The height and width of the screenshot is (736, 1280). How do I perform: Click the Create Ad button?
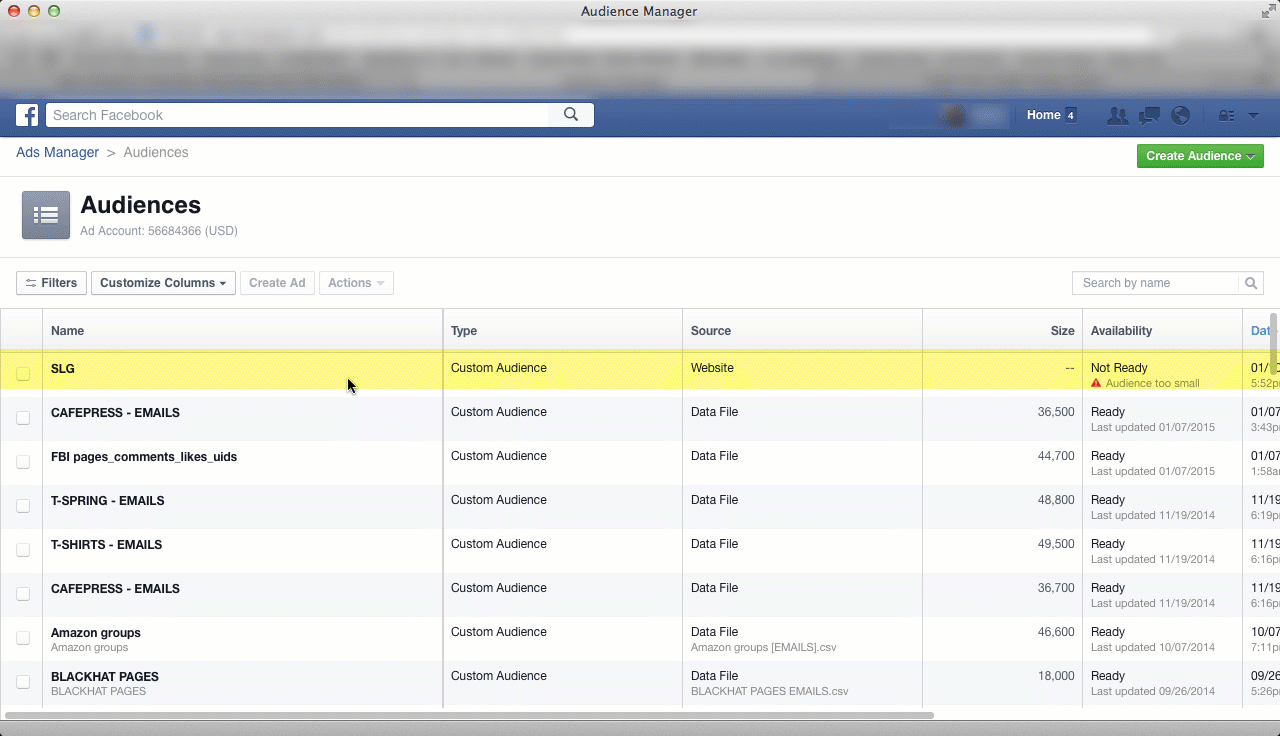point(277,283)
